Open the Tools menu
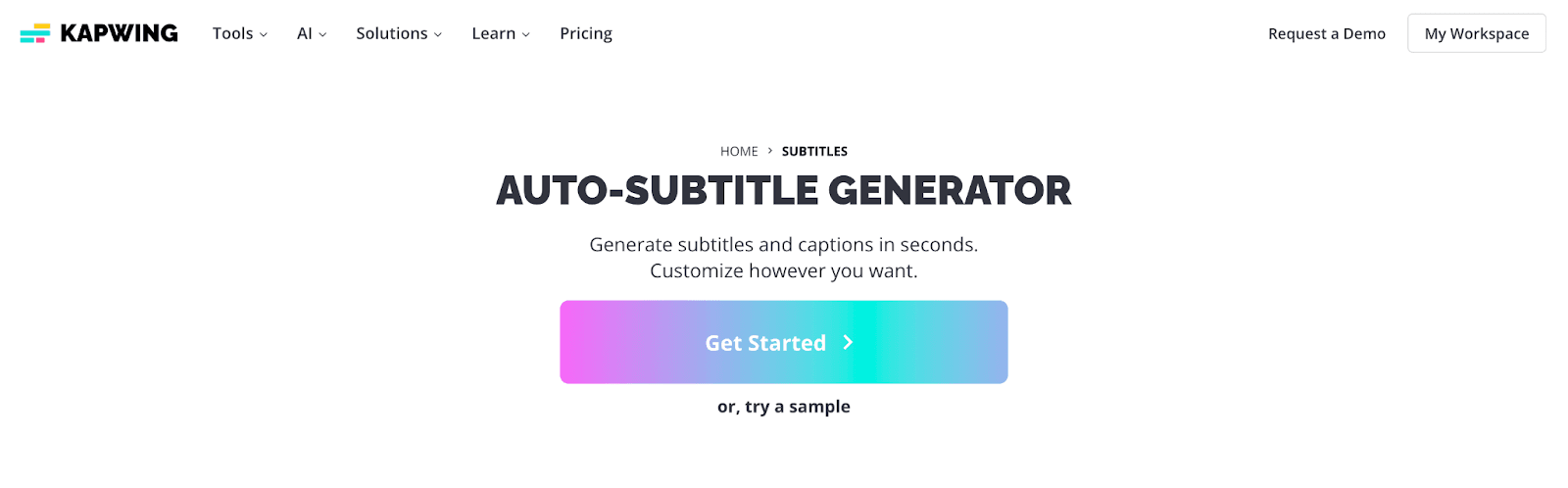 [232, 33]
